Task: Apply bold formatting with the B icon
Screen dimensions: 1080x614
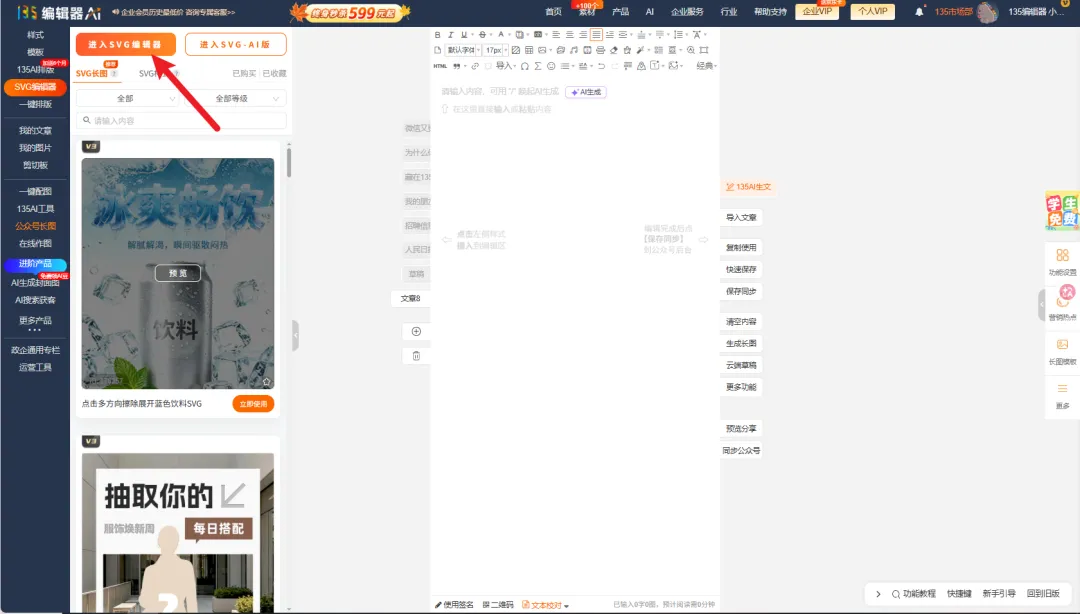Action: point(437,34)
